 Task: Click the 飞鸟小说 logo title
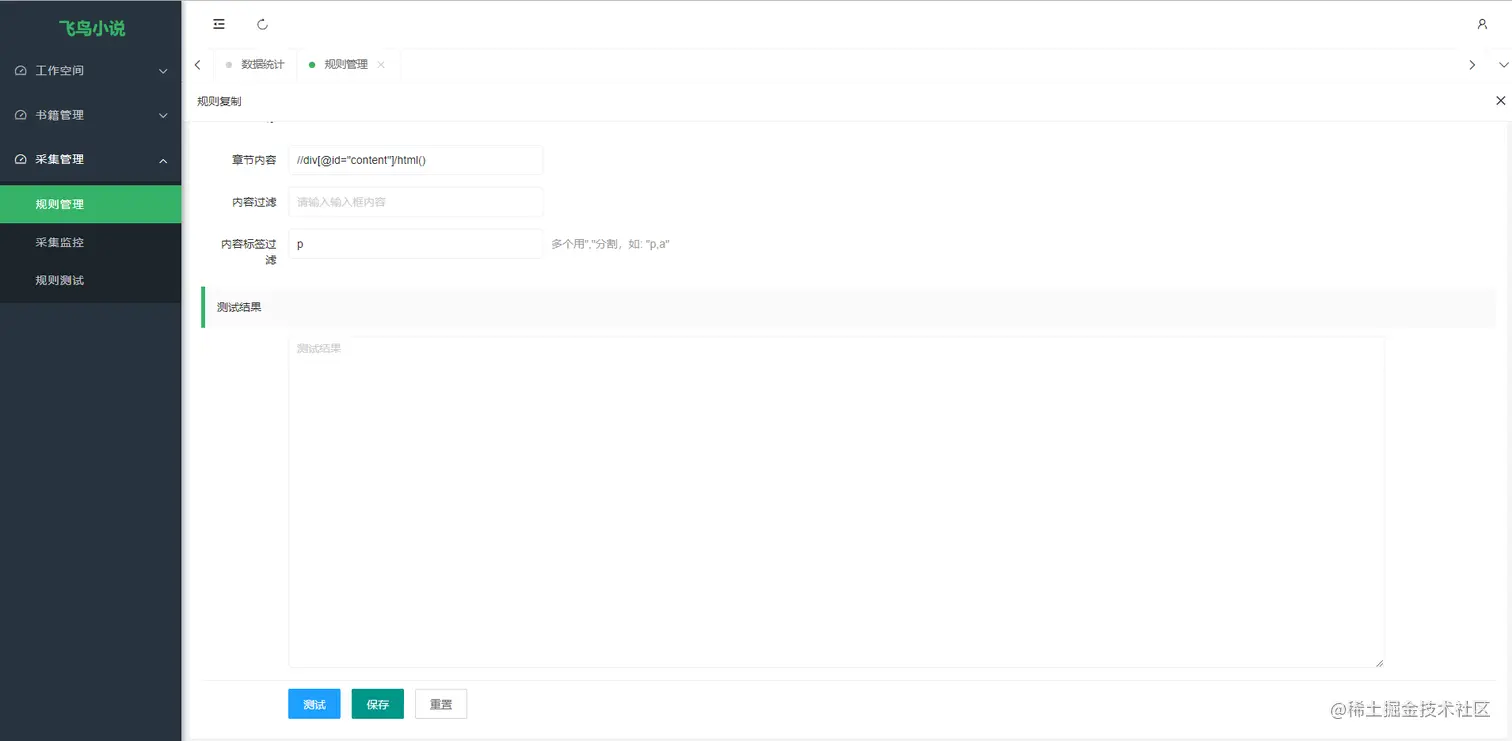92,28
